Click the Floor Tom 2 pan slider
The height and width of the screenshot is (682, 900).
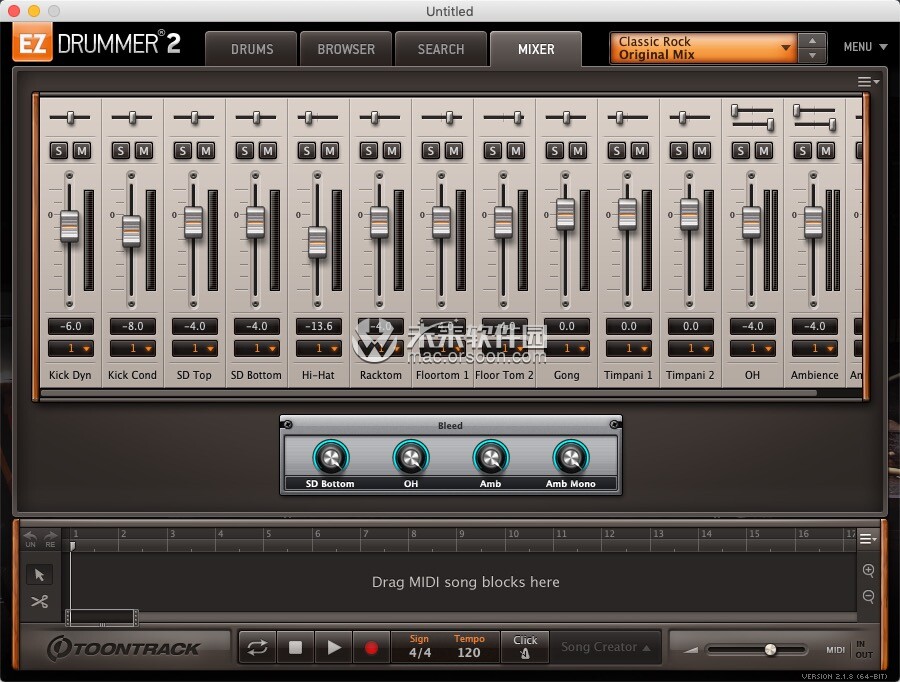(504, 118)
